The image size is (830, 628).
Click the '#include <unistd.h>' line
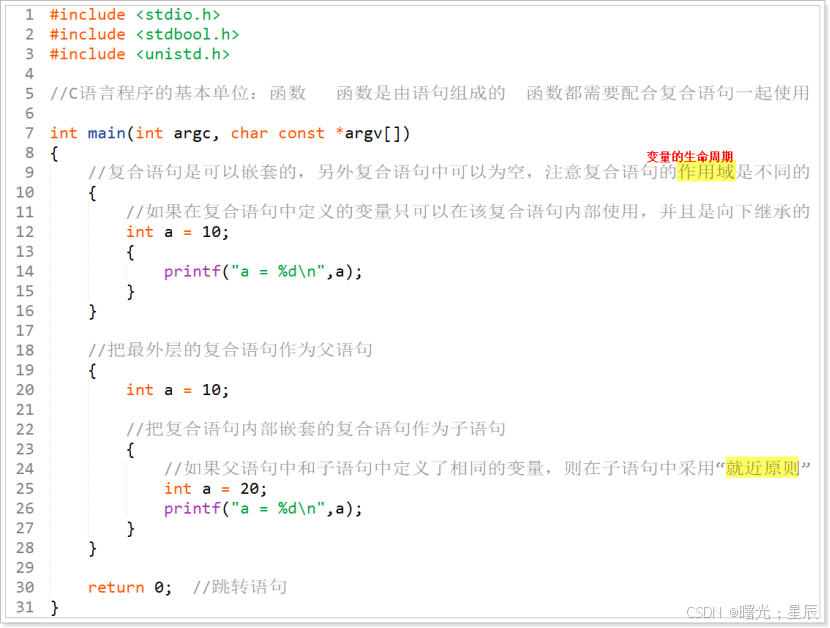point(140,54)
